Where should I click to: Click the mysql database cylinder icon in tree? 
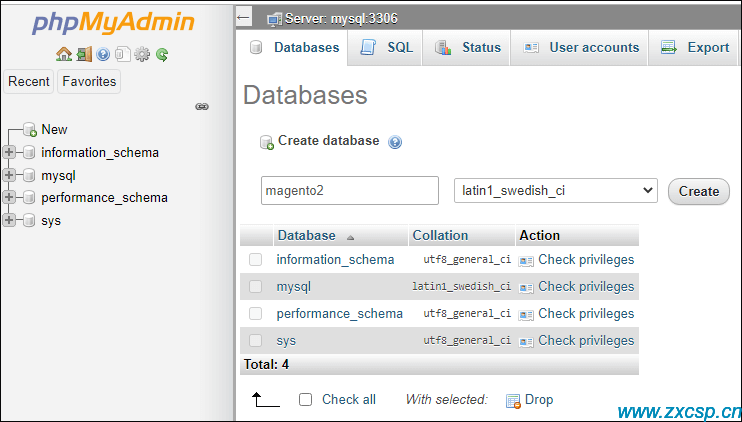[29, 176]
